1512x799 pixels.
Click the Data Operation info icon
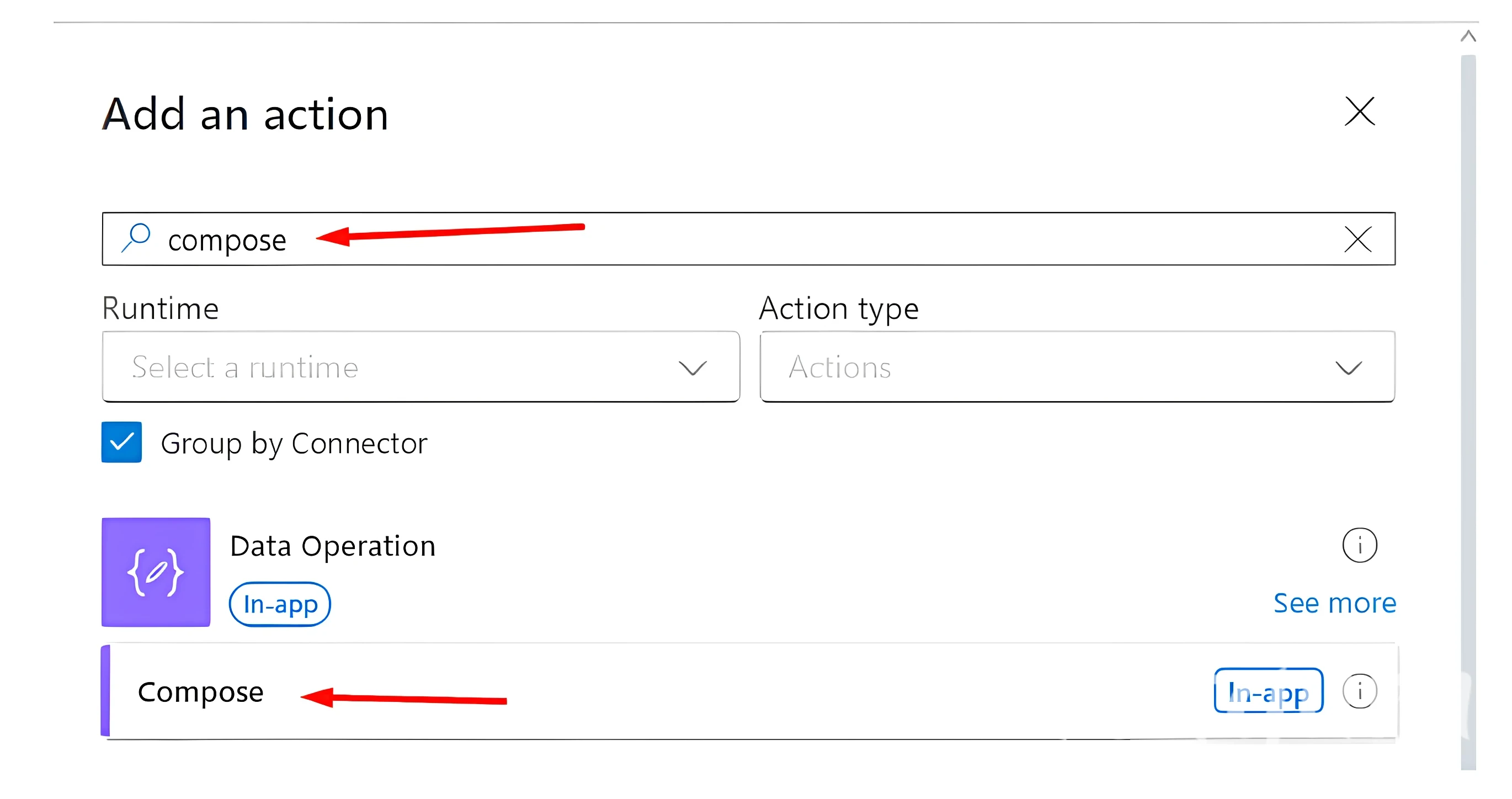[1359, 545]
